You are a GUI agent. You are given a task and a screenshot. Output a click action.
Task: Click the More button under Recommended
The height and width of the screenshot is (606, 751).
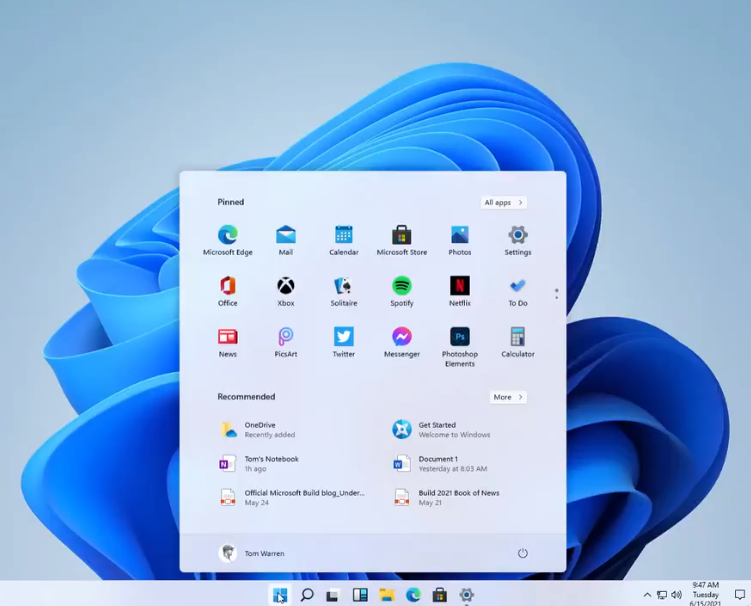coord(508,397)
